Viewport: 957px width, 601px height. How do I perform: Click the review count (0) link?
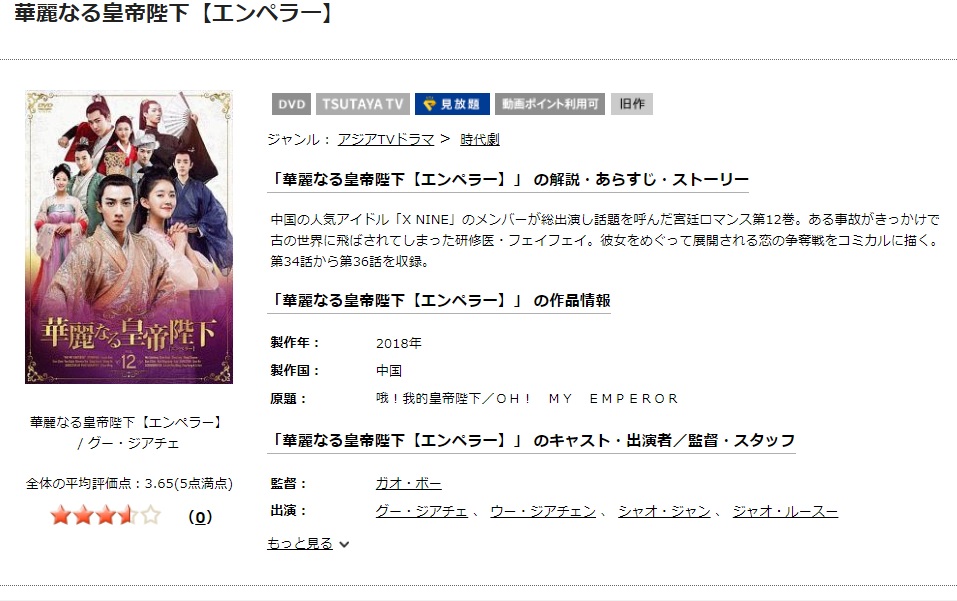pyautogui.click(x=200, y=517)
